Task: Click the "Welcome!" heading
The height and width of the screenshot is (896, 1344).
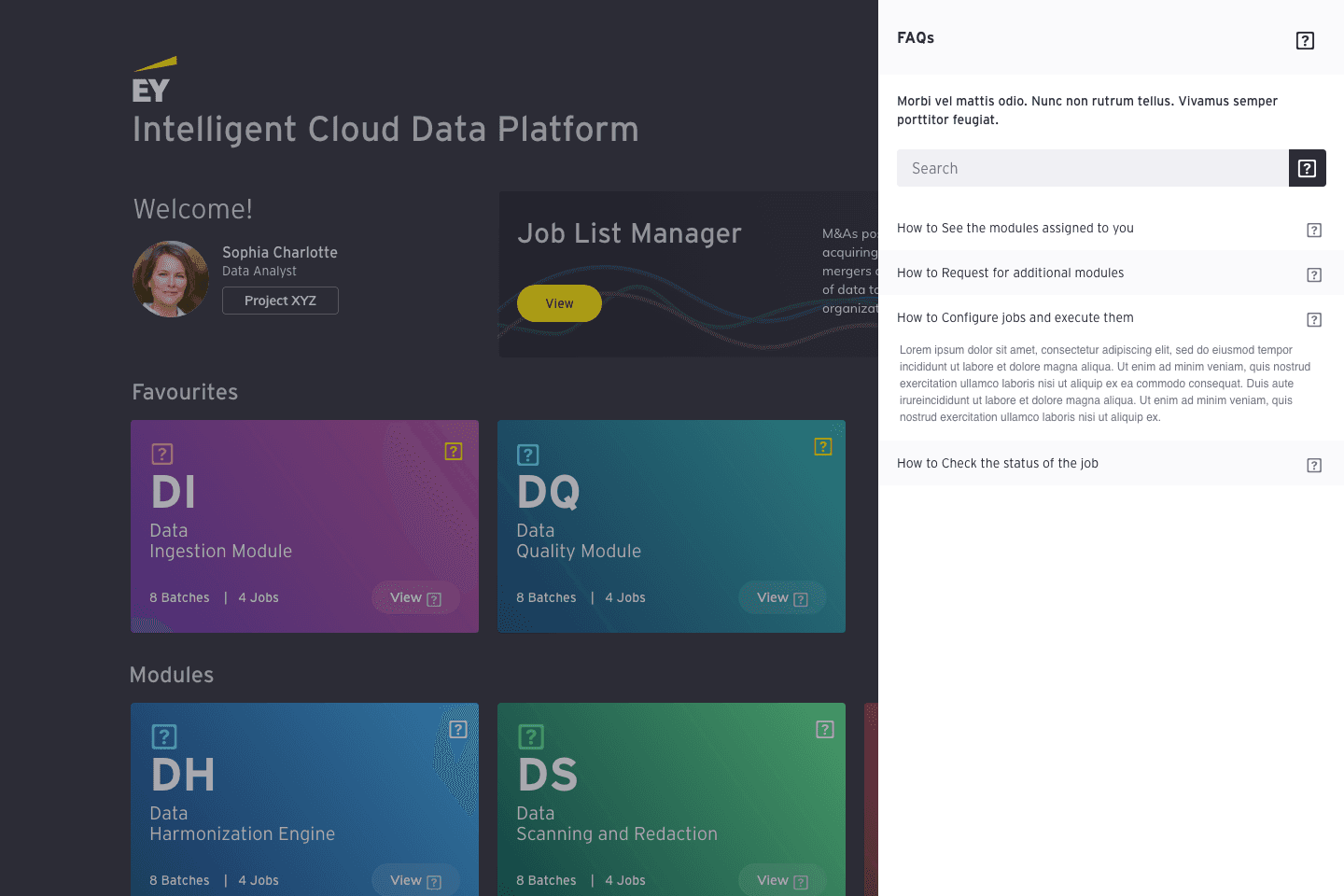Action: coord(193,209)
